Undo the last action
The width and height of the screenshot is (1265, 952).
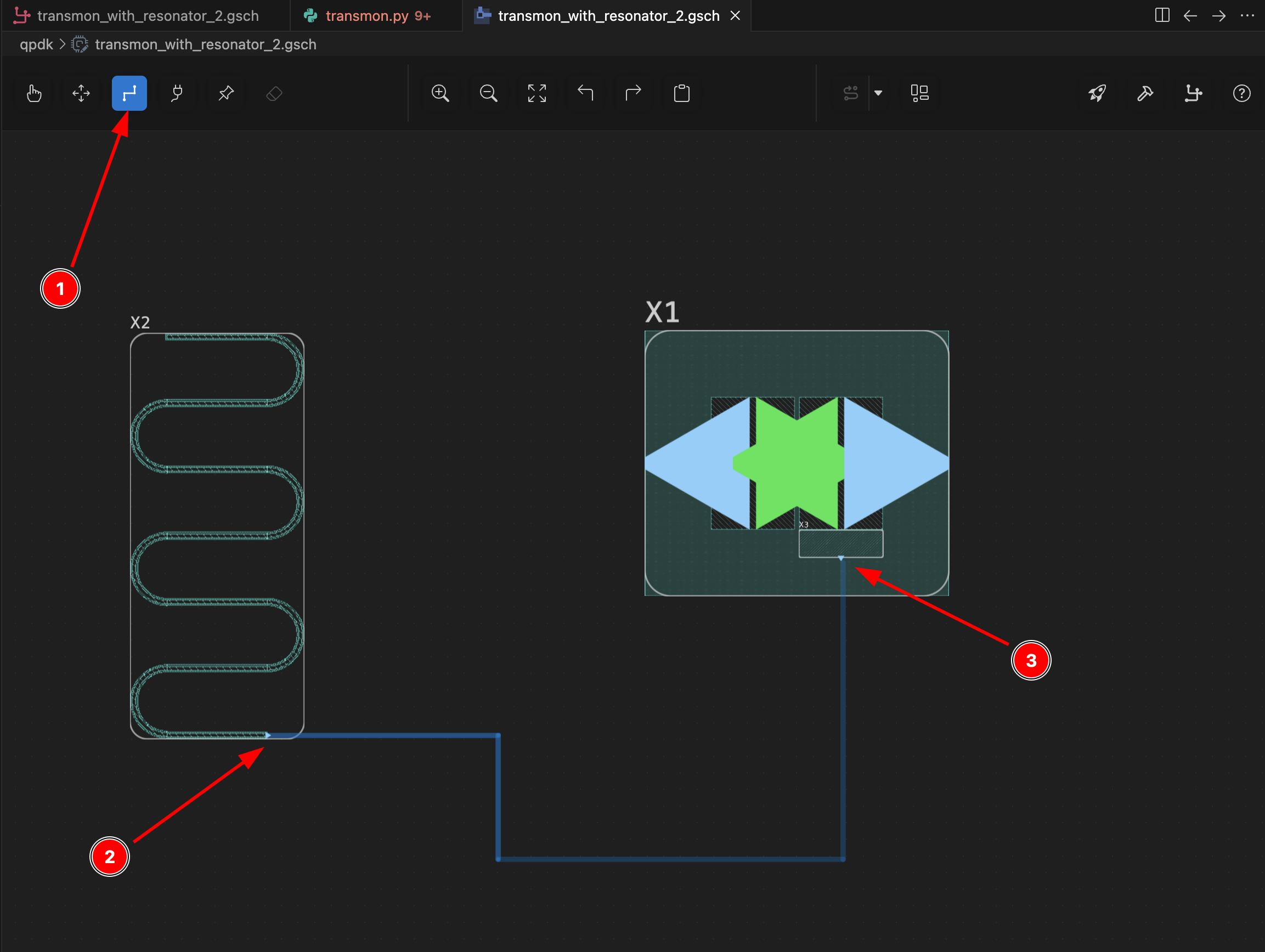point(585,93)
